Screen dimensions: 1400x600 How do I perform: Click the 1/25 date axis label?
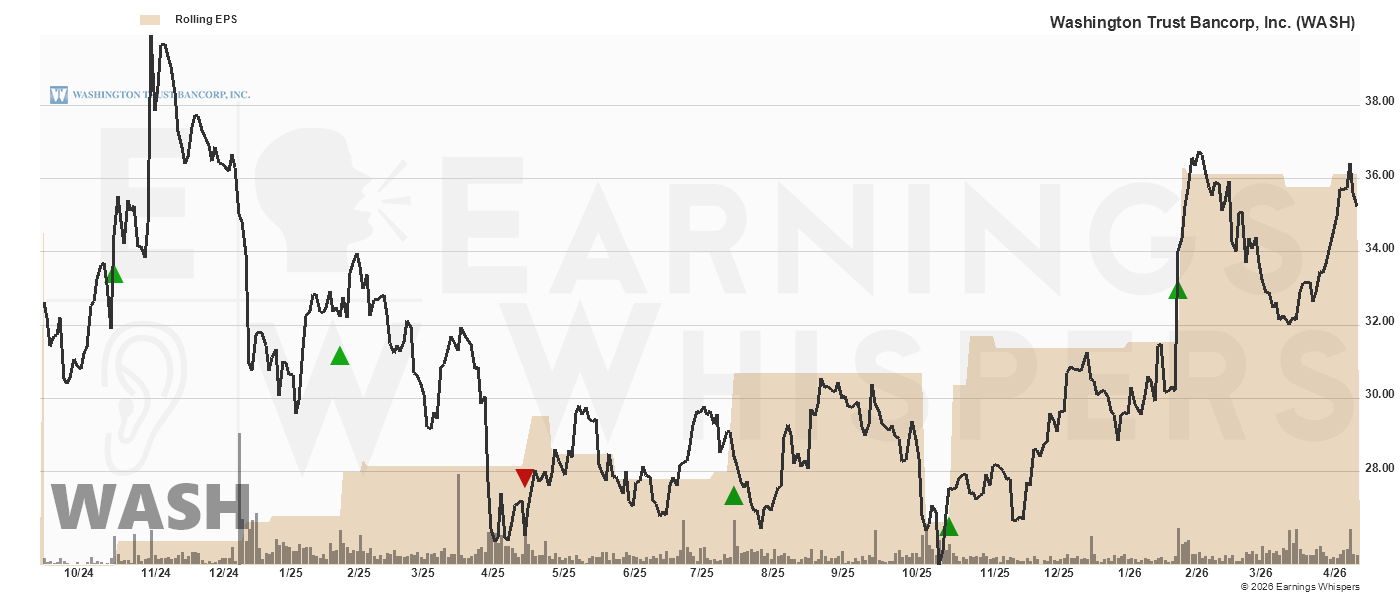(x=291, y=573)
